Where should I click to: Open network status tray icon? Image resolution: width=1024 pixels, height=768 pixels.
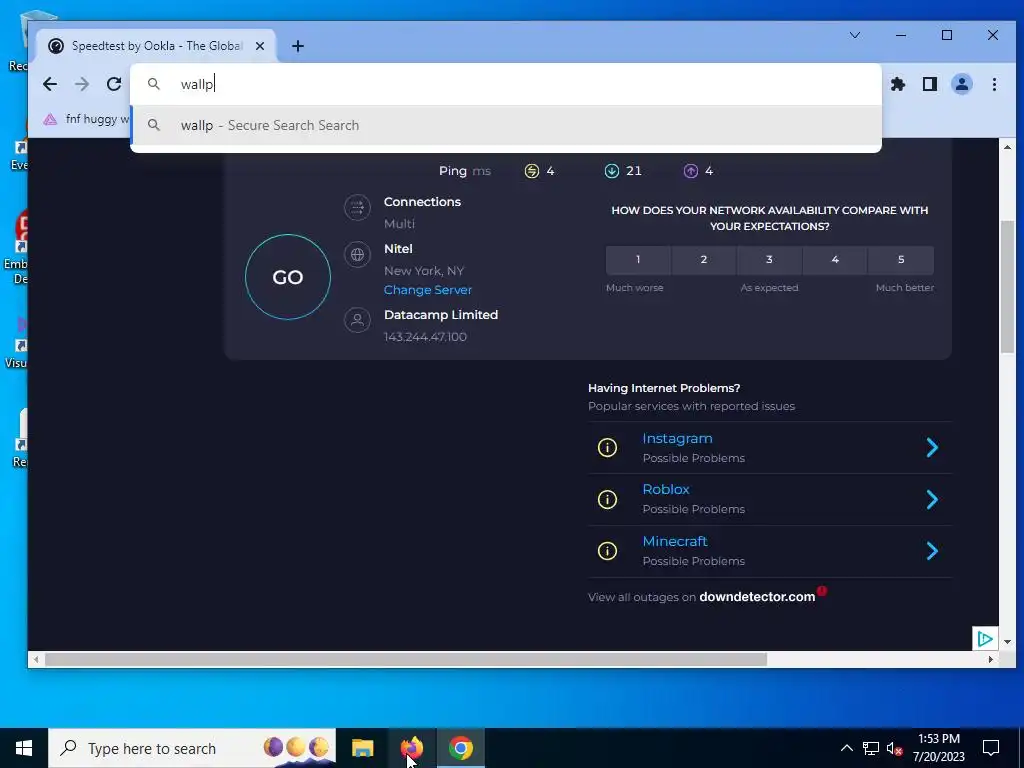click(x=871, y=748)
